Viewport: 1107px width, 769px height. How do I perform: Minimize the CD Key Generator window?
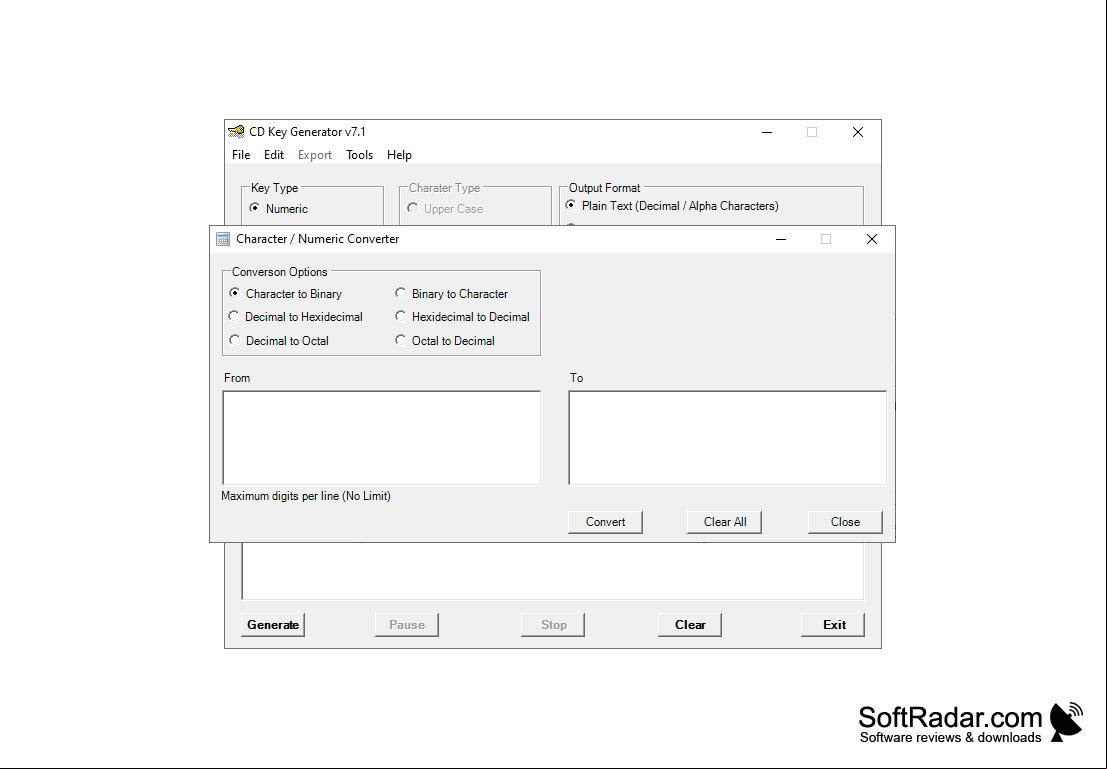click(767, 132)
